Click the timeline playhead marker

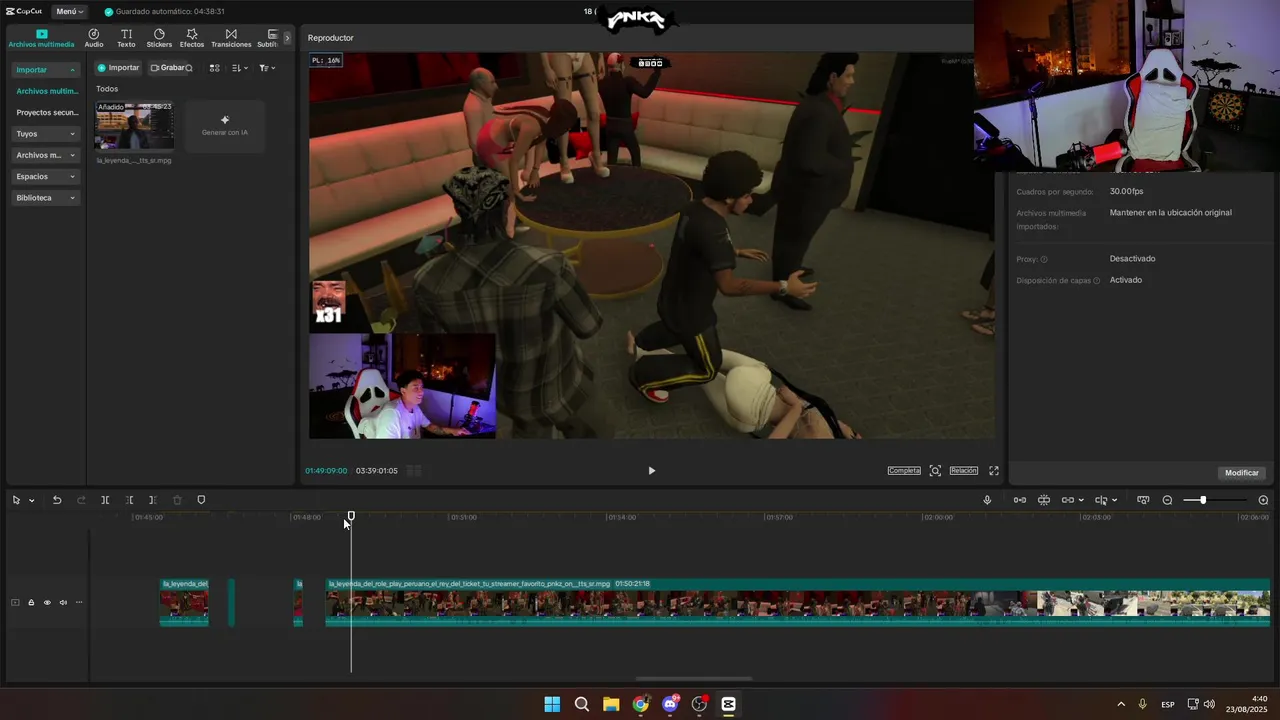click(x=351, y=516)
